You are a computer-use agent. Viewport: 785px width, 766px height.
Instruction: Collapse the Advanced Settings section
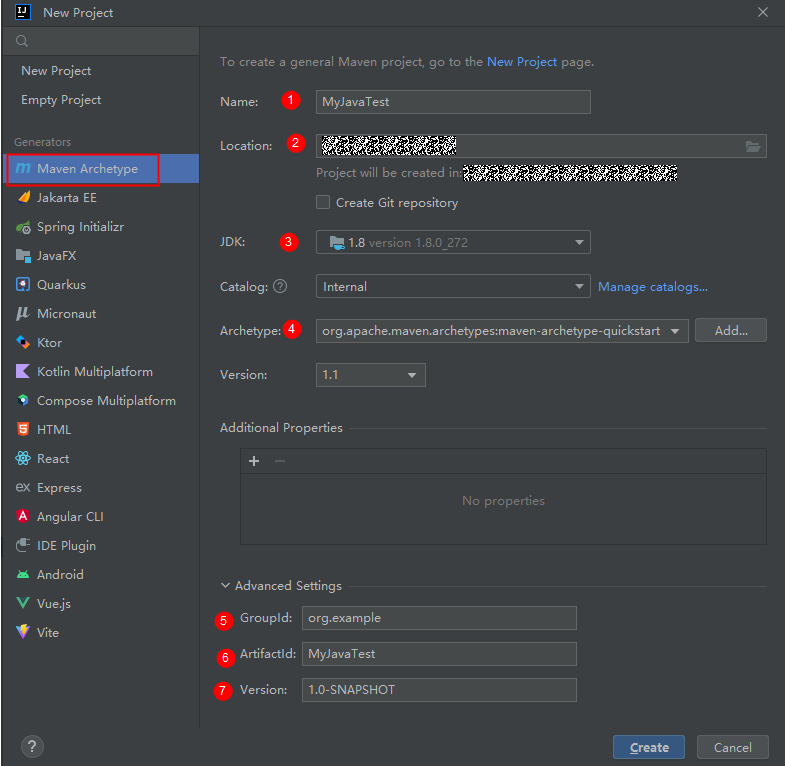click(x=225, y=586)
